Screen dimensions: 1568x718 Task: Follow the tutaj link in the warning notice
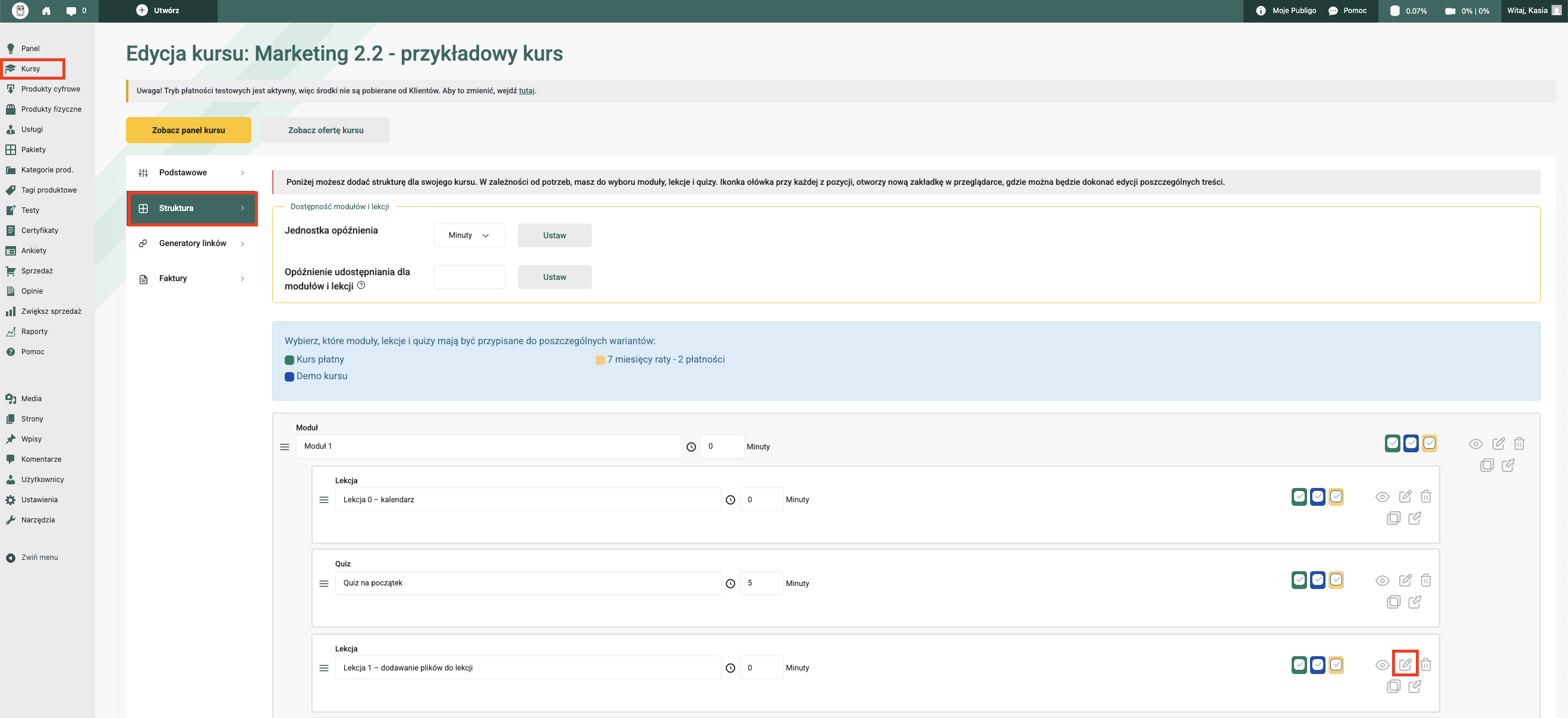(526, 91)
